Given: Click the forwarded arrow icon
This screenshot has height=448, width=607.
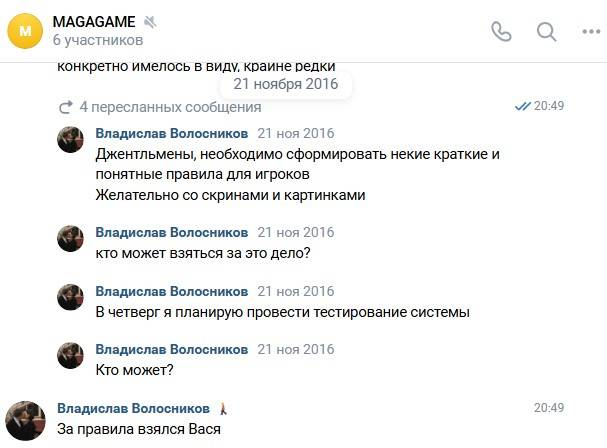Looking at the screenshot, I should tap(65, 107).
